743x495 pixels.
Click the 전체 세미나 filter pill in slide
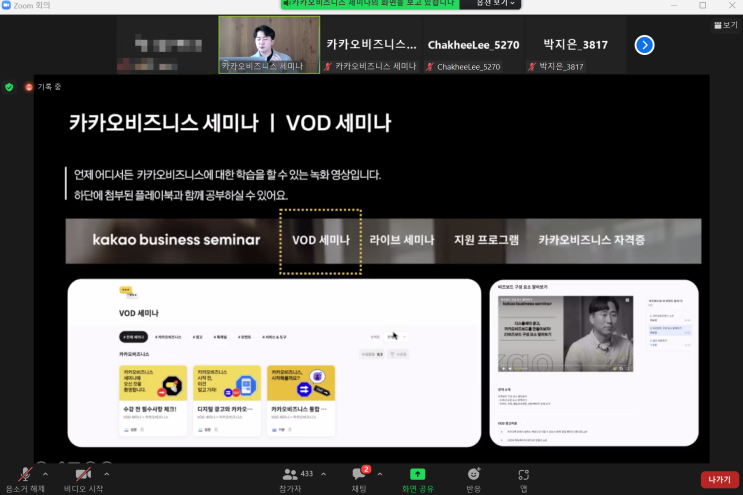coord(133,337)
